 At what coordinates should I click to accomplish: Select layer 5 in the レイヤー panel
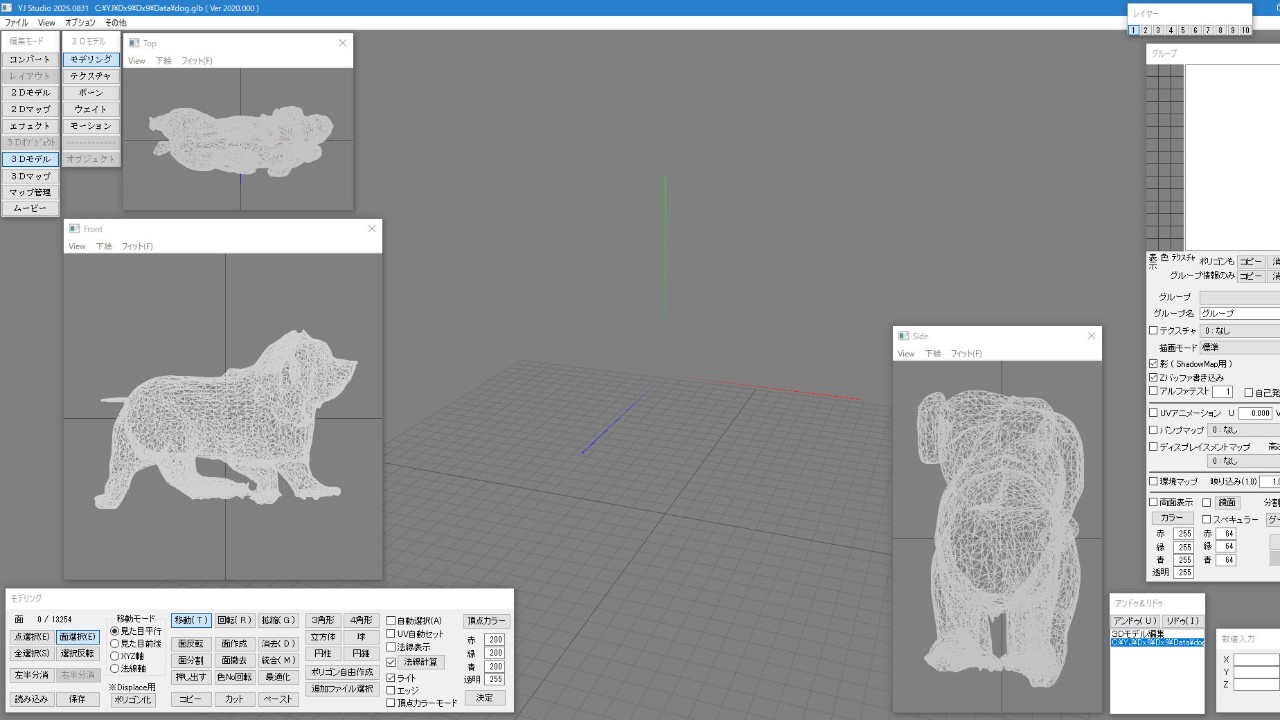[1183, 31]
